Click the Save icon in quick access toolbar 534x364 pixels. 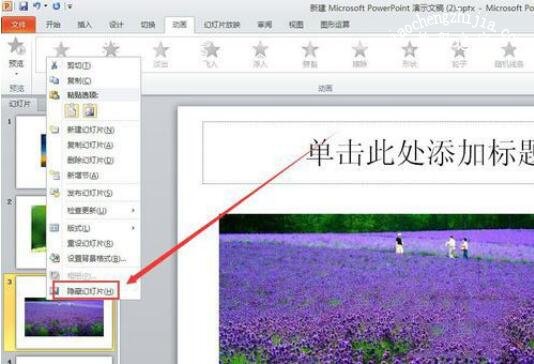(x=23, y=5)
